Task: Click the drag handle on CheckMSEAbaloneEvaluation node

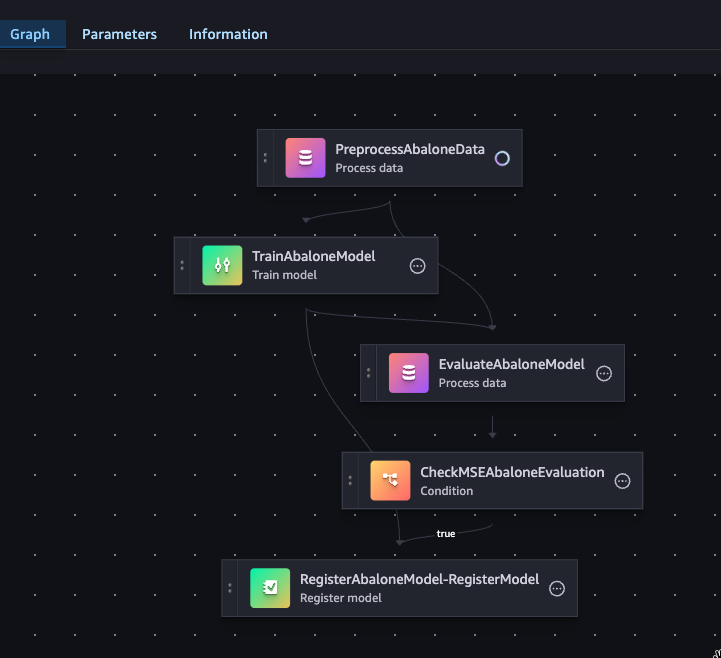Action: click(x=350, y=481)
